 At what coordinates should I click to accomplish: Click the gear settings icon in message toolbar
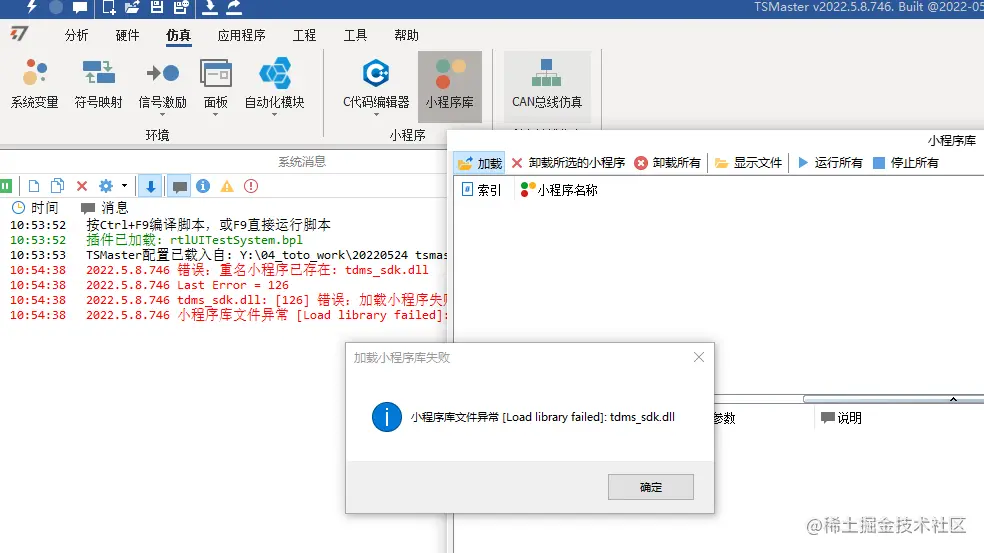tap(106, 186)
